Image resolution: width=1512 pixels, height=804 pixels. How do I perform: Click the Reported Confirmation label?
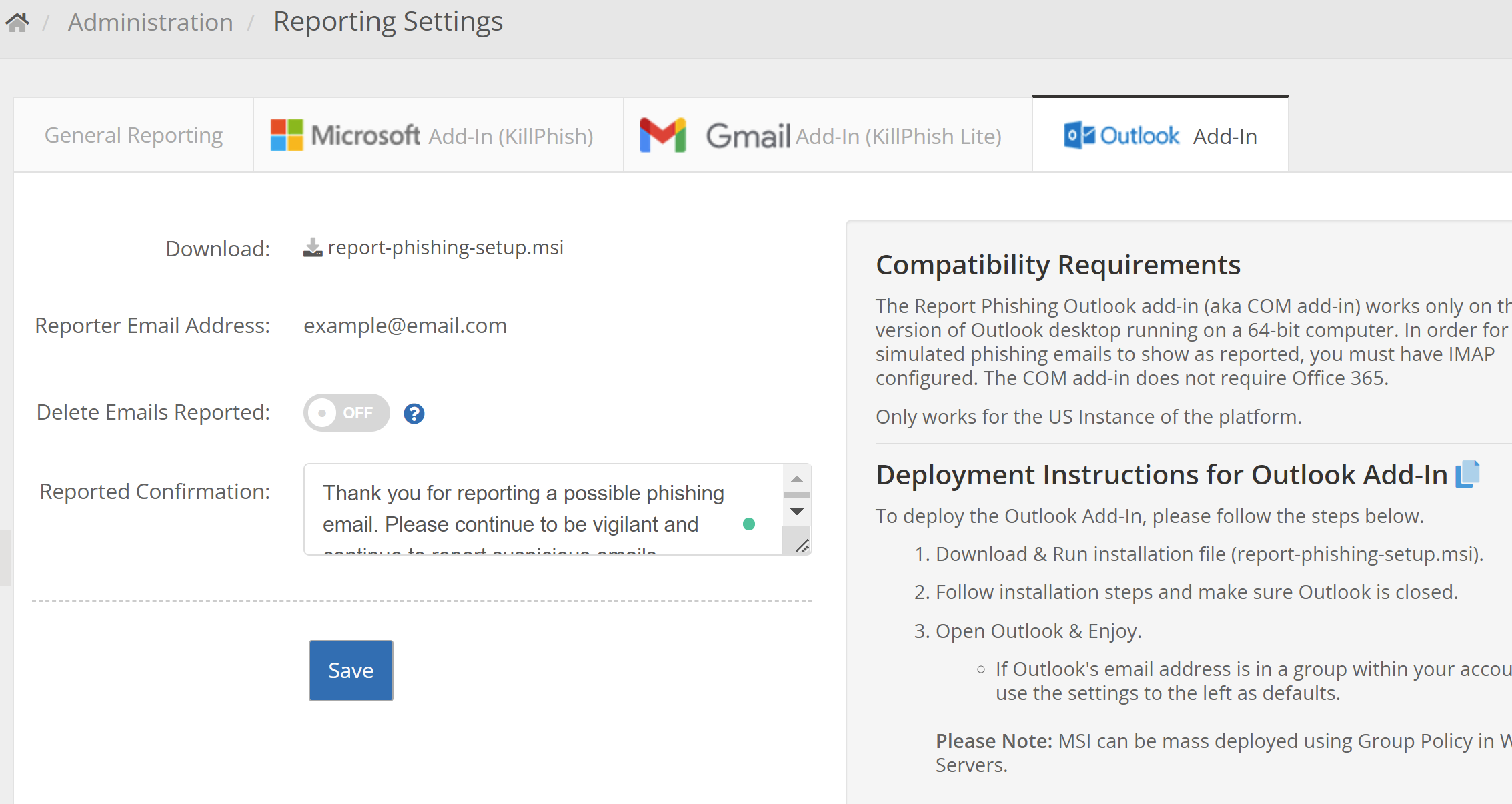click(x=155, y=492)
